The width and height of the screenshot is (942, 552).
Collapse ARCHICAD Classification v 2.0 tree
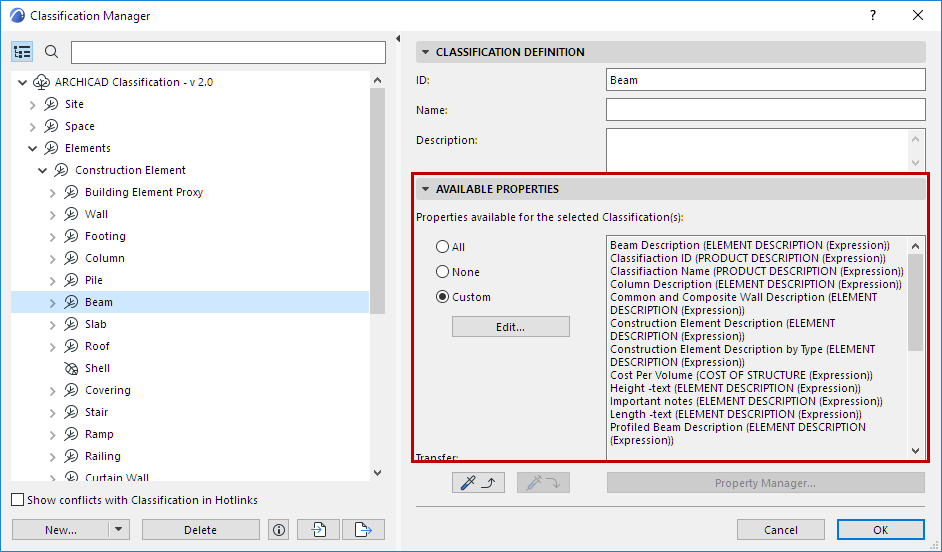tap(23, 82)
